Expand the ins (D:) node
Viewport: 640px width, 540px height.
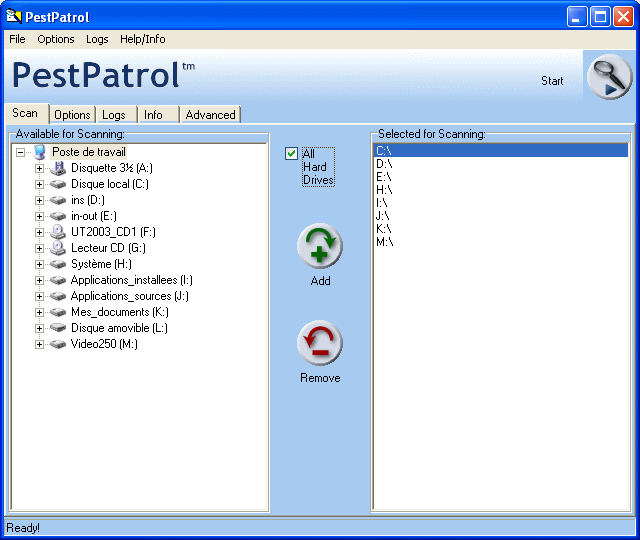(x=39, y=200)
